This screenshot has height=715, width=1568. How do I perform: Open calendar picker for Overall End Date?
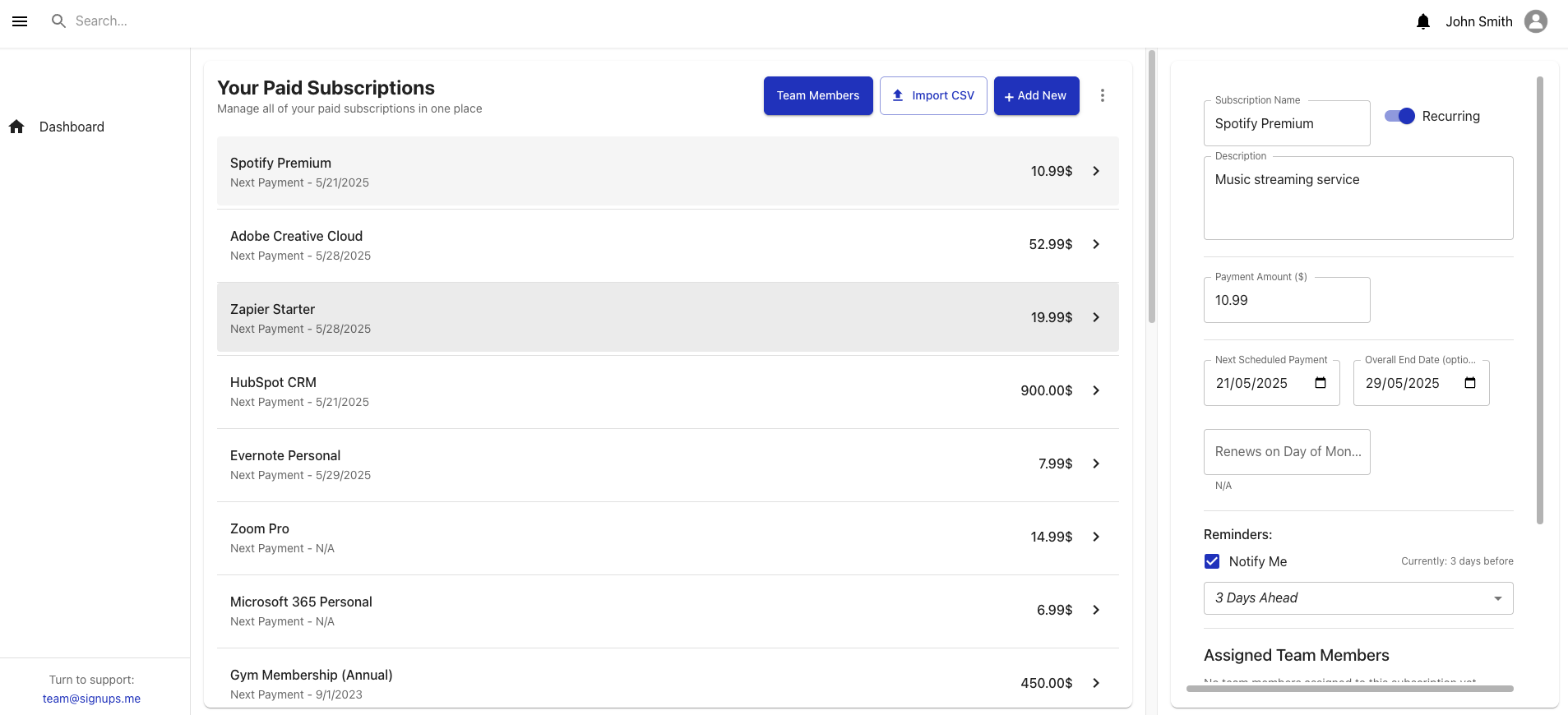pos(1470,383)
